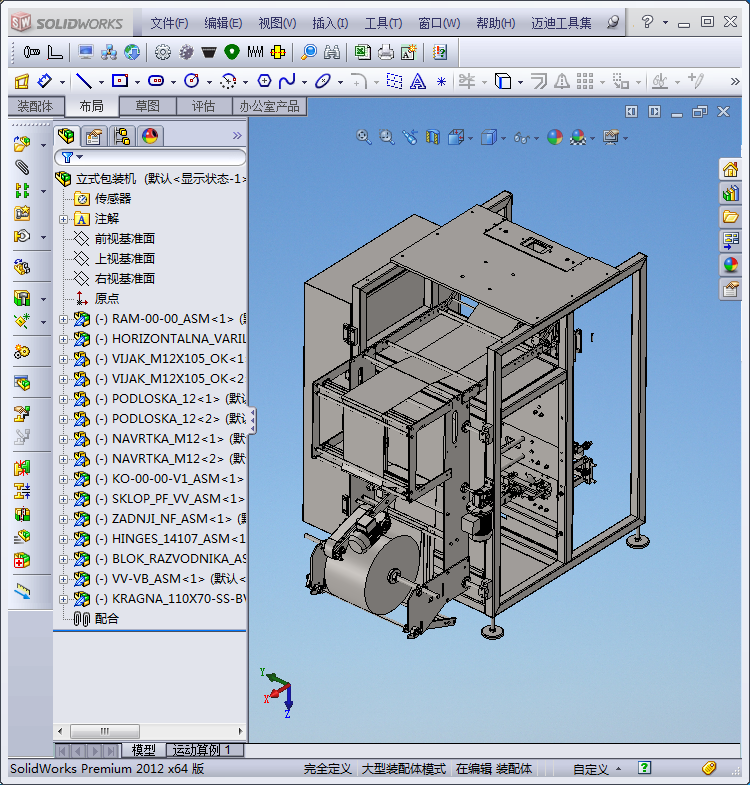Select the 前视基准面 plane
This screenshot has width=750, height=785.
125,239
